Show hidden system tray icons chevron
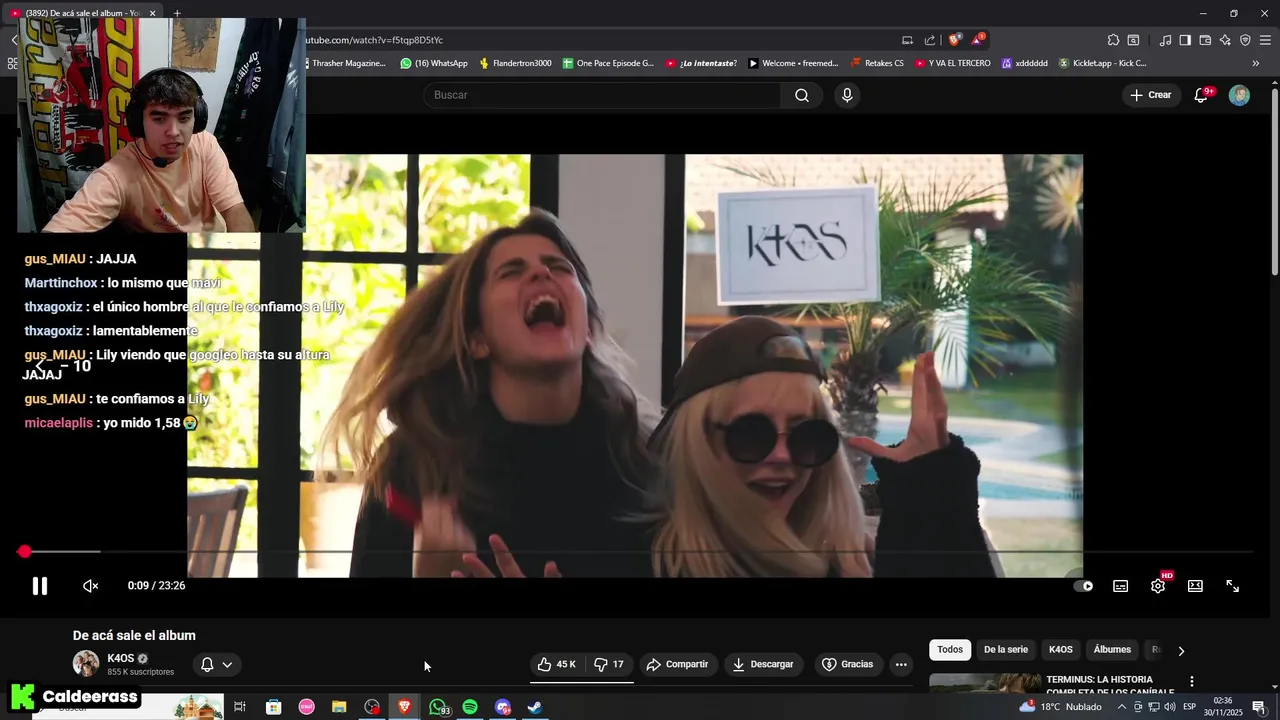Image resolution: width=1280 pixels, height=720 pixels. click(1121, 707)
